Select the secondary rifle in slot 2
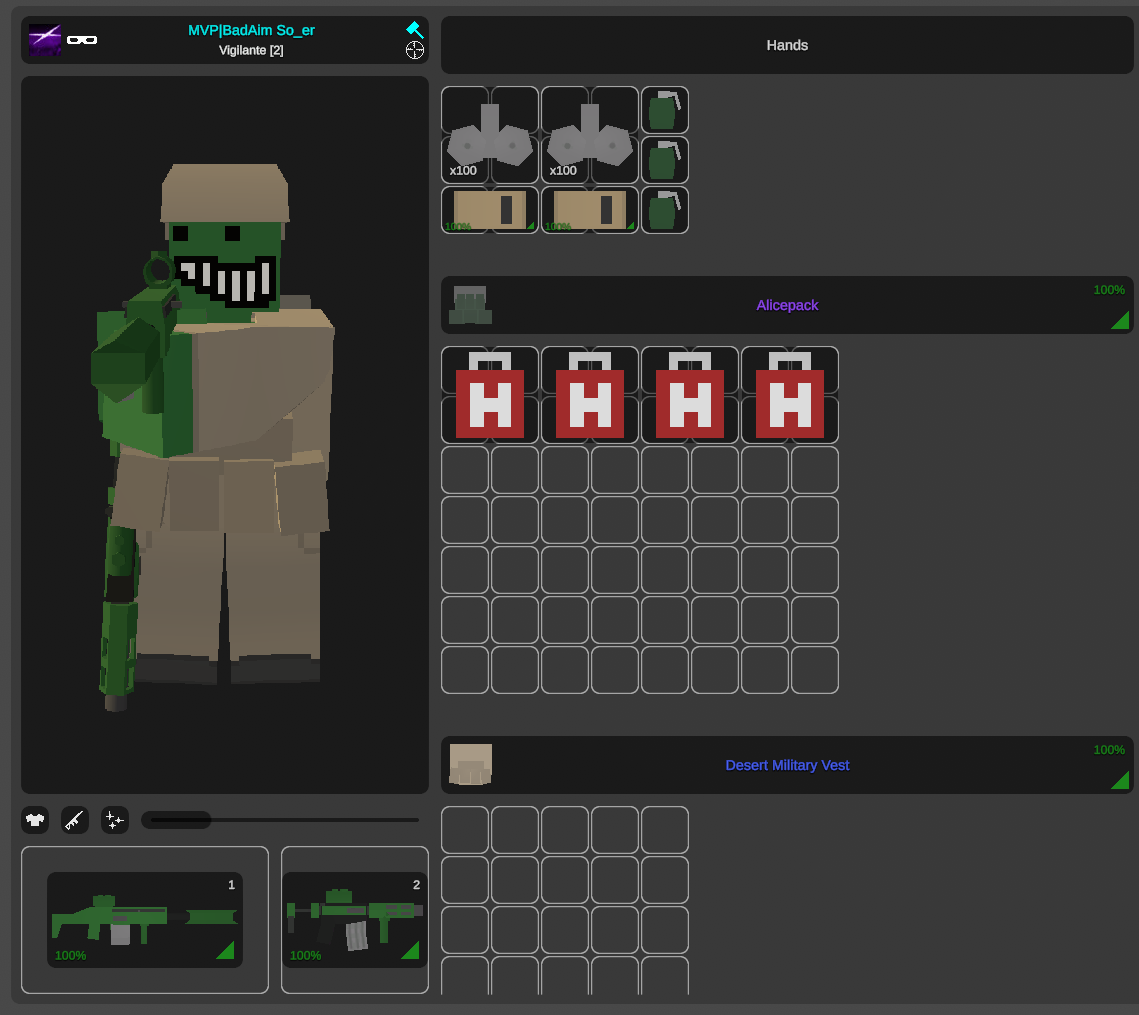 [x=355, y=920]
